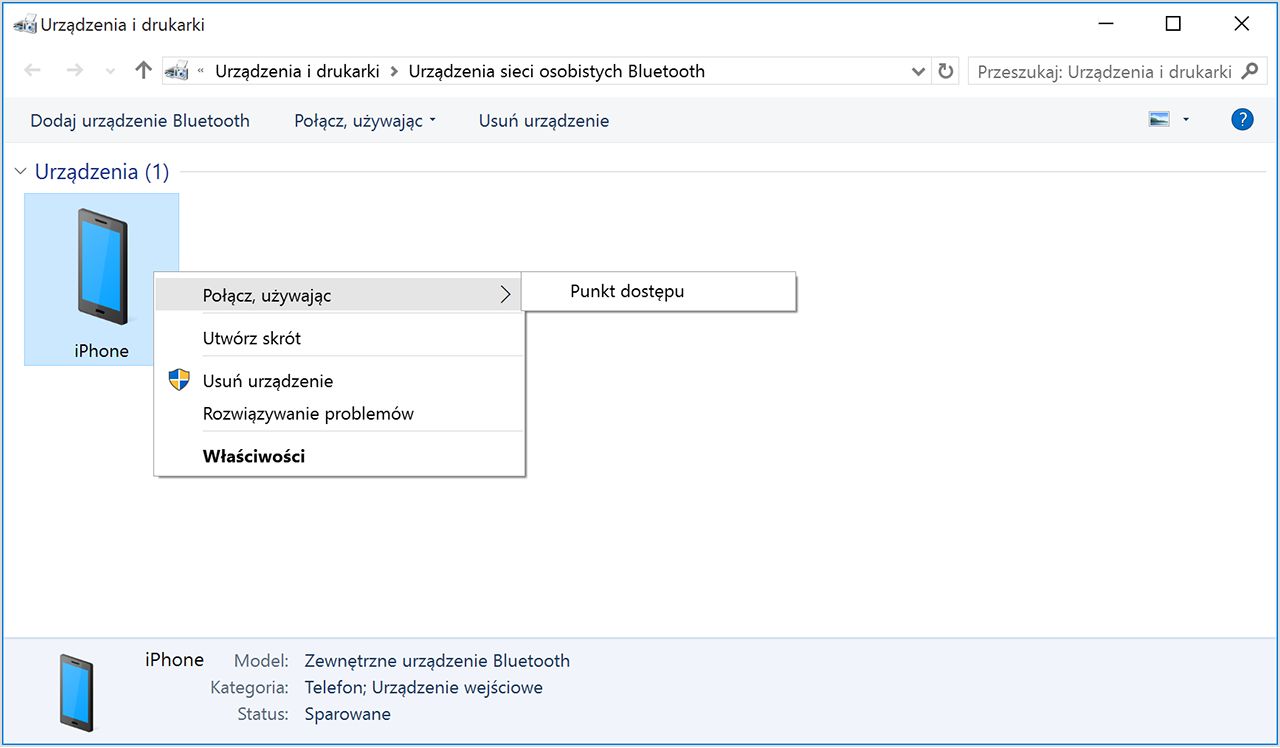Viewport: 1280px width, 748px height.
Task: Click the breadcrumb chevron before Urządzenia sieci
Action: (x=394, y=72)
